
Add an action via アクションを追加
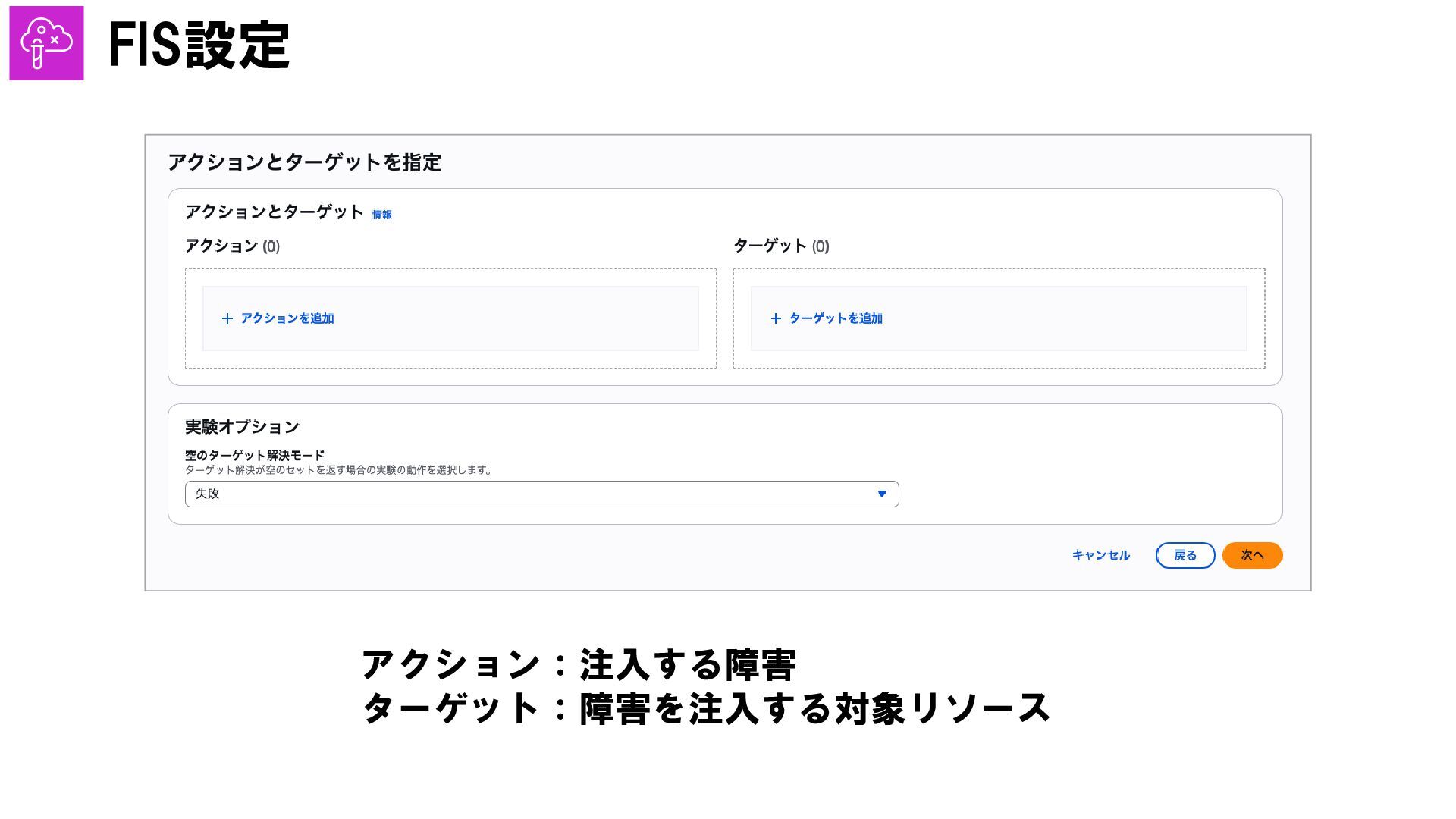point(287,318)
